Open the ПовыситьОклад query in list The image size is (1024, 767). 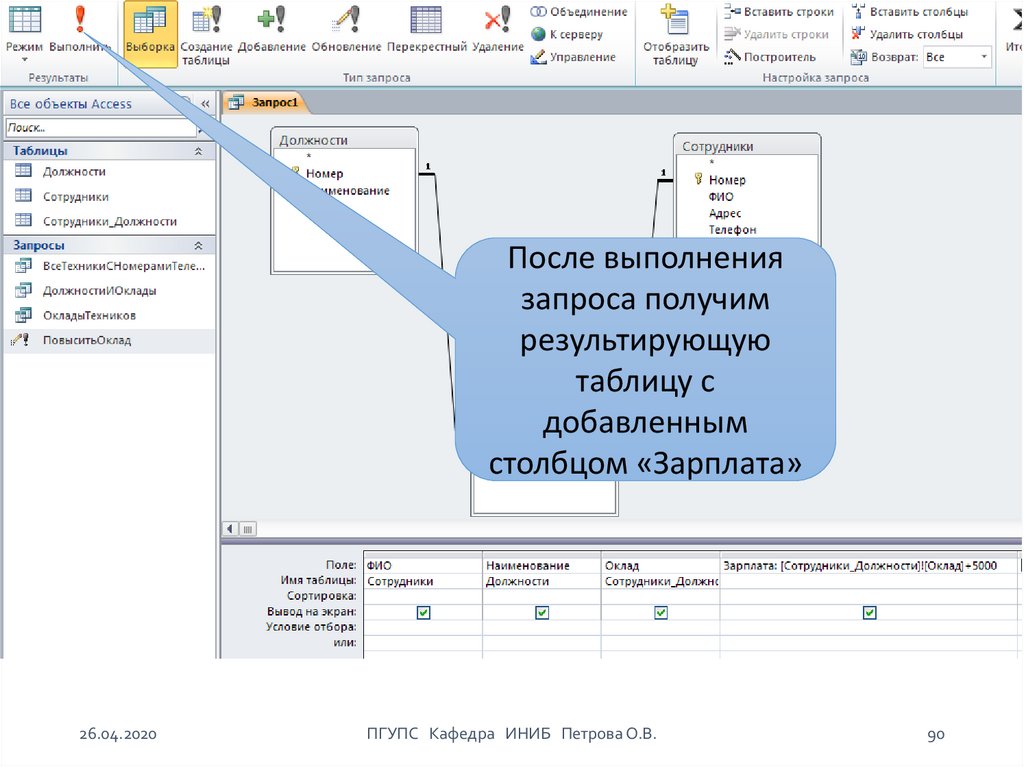[86, 340]
